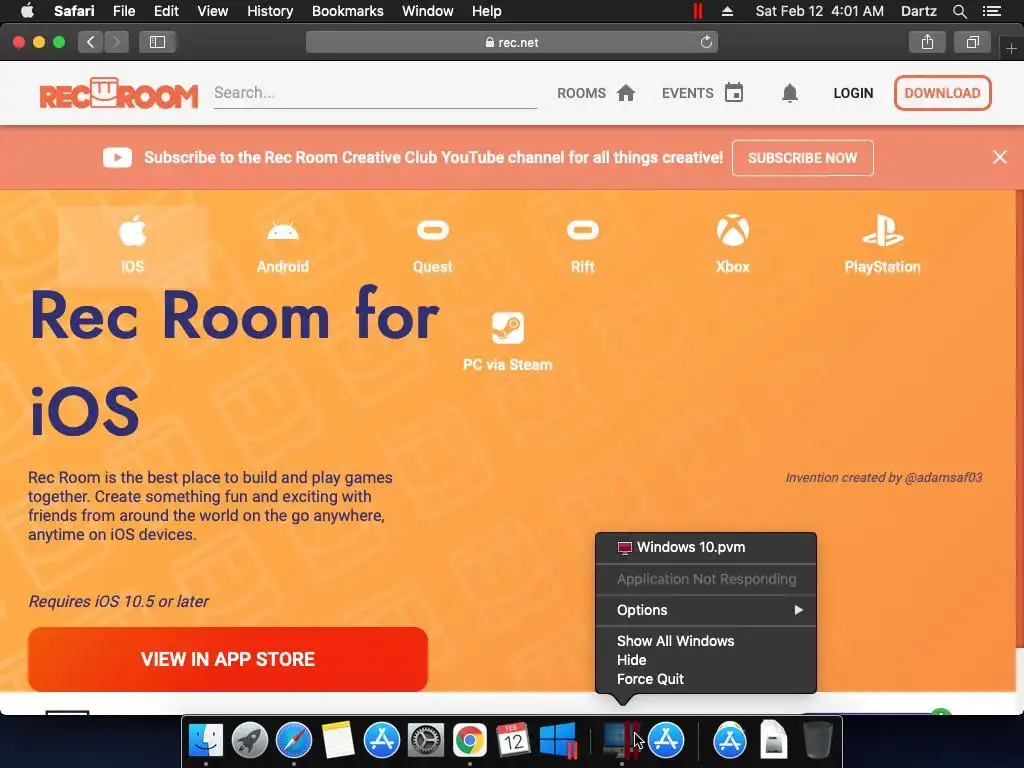Open the History menu
1024x768 pixels.
tap(270, 11)
